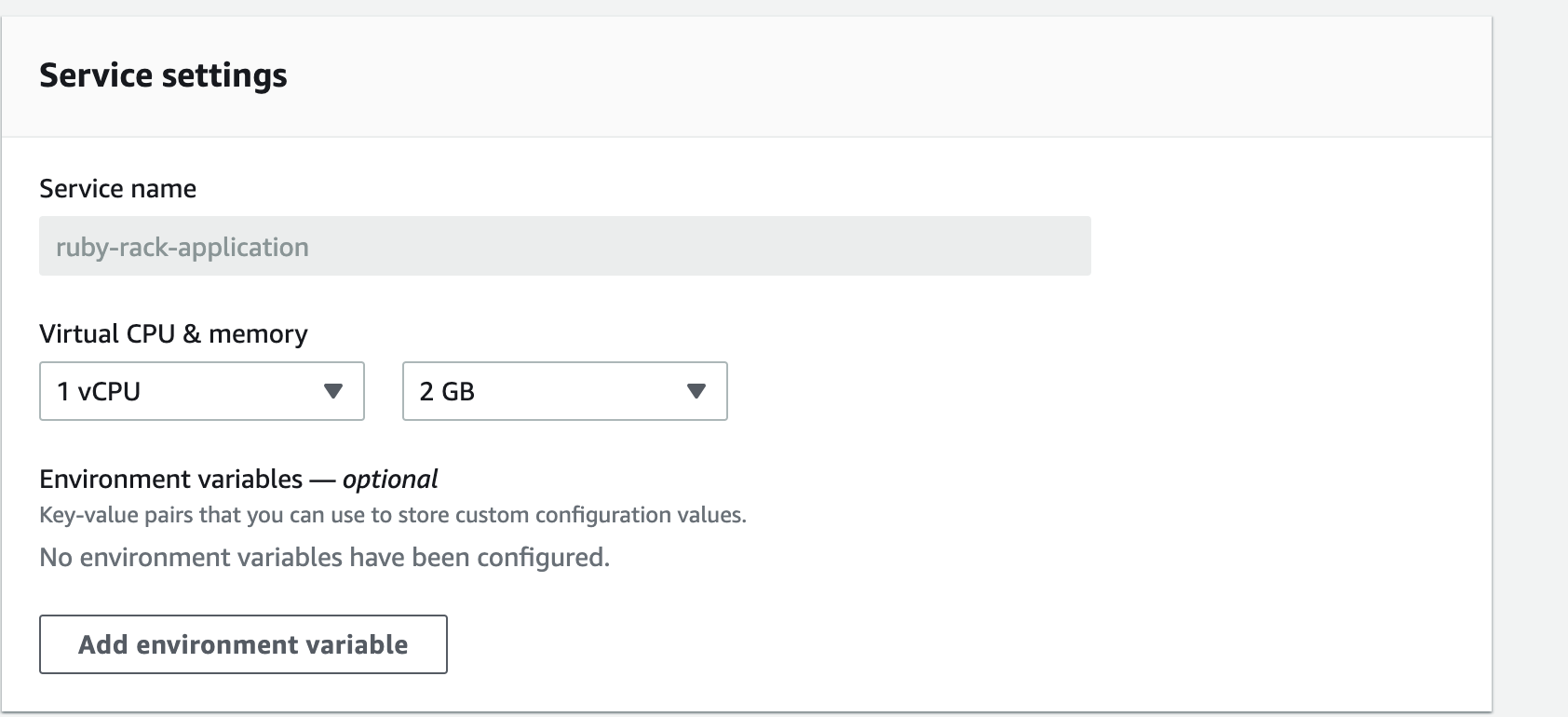The height and width of the screenshot is (717, 1568).
Task: Click the Key-value pairs description text
Action: pyautogui.click(x=392, y=515)
